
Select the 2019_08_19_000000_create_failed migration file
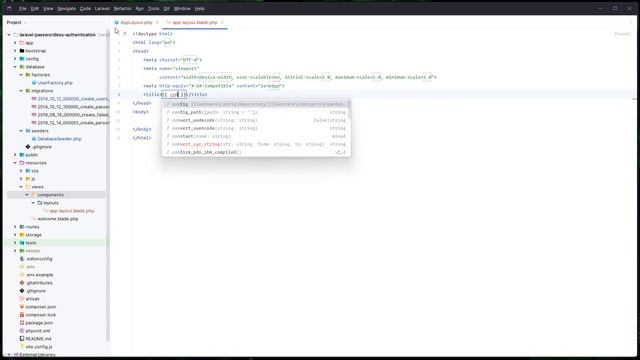pyautogui.click(x=73, y=115)
